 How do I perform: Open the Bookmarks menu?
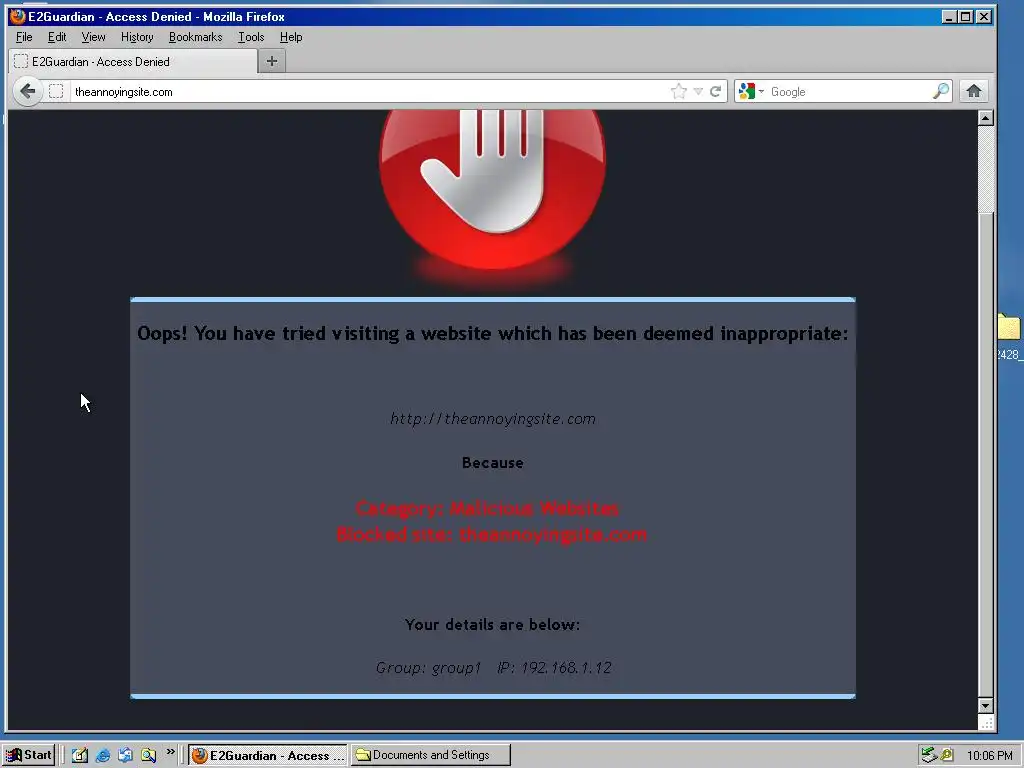pyautogui.click(x=195, y=37)
